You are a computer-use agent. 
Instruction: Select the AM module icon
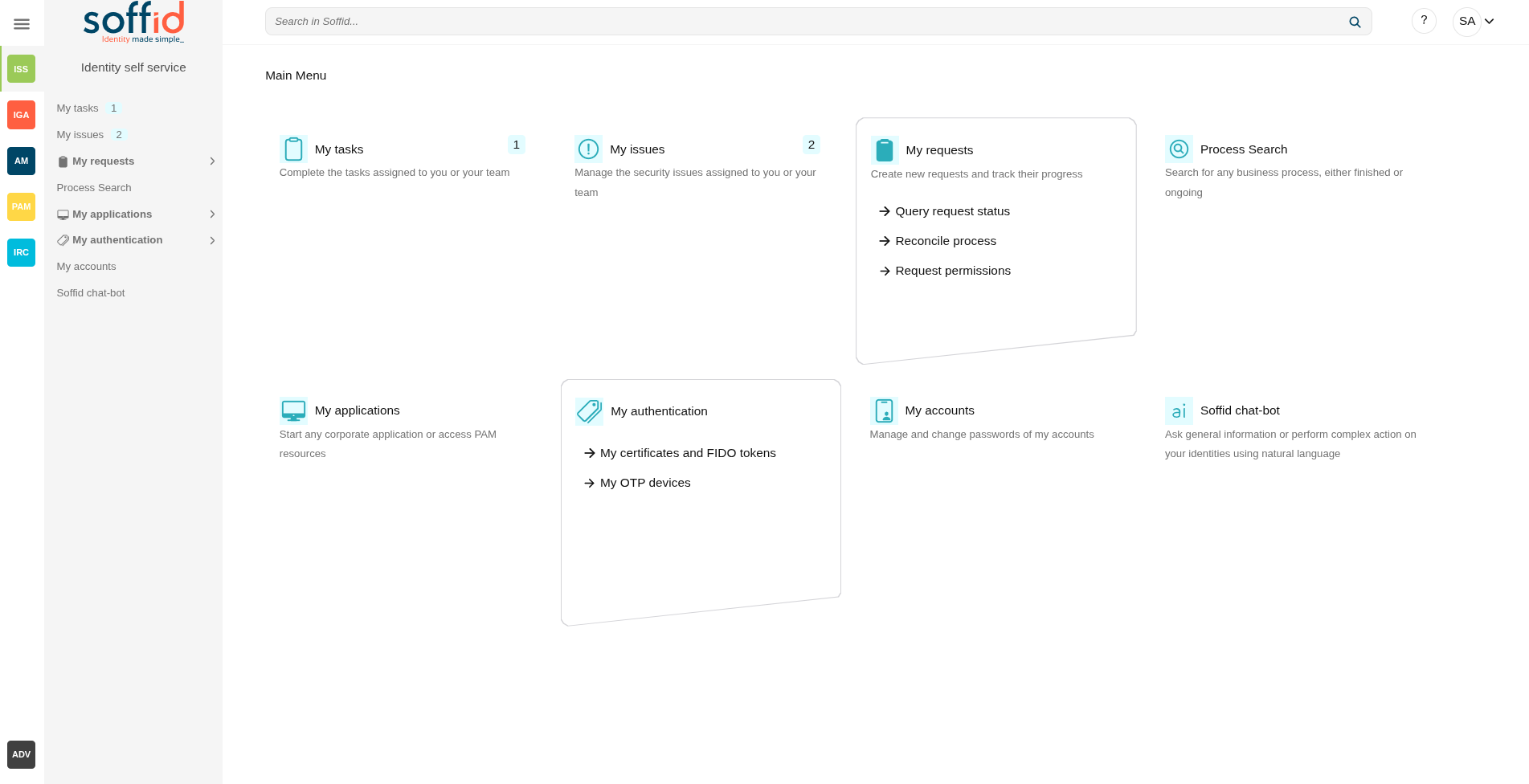pos(21,161)
